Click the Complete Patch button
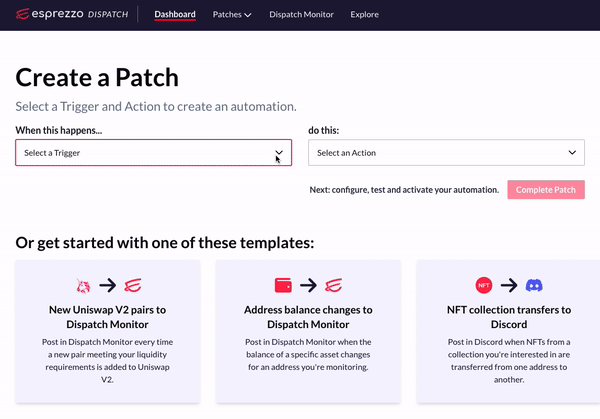Screen dimensions: 600x419 click(546, 190)
